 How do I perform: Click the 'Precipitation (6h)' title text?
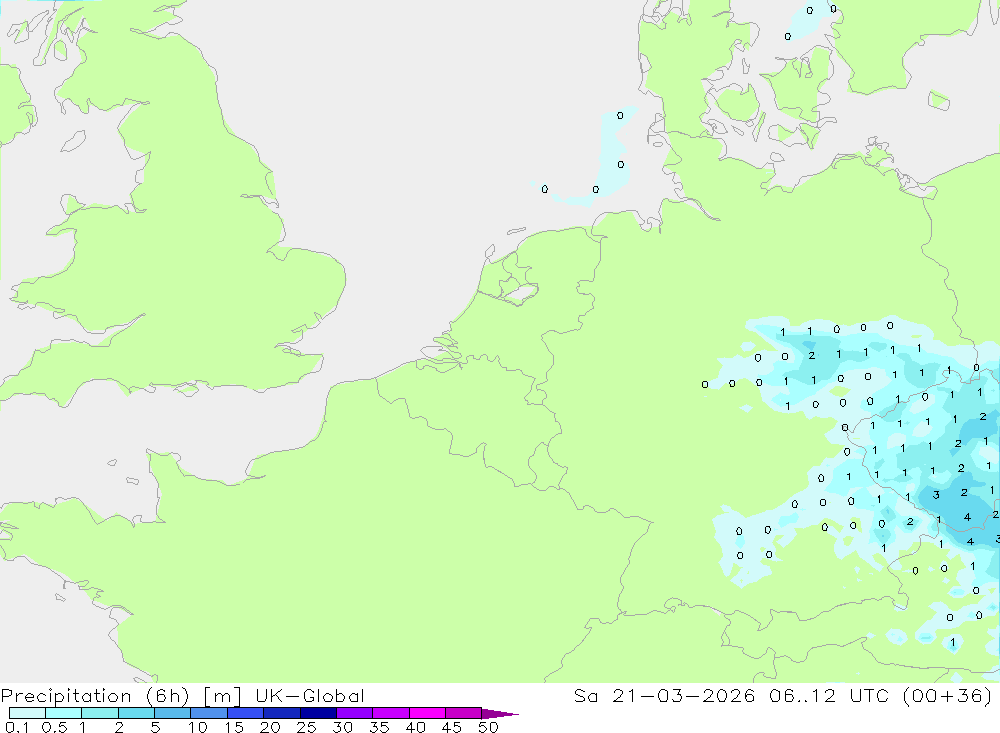coord(95,695)
